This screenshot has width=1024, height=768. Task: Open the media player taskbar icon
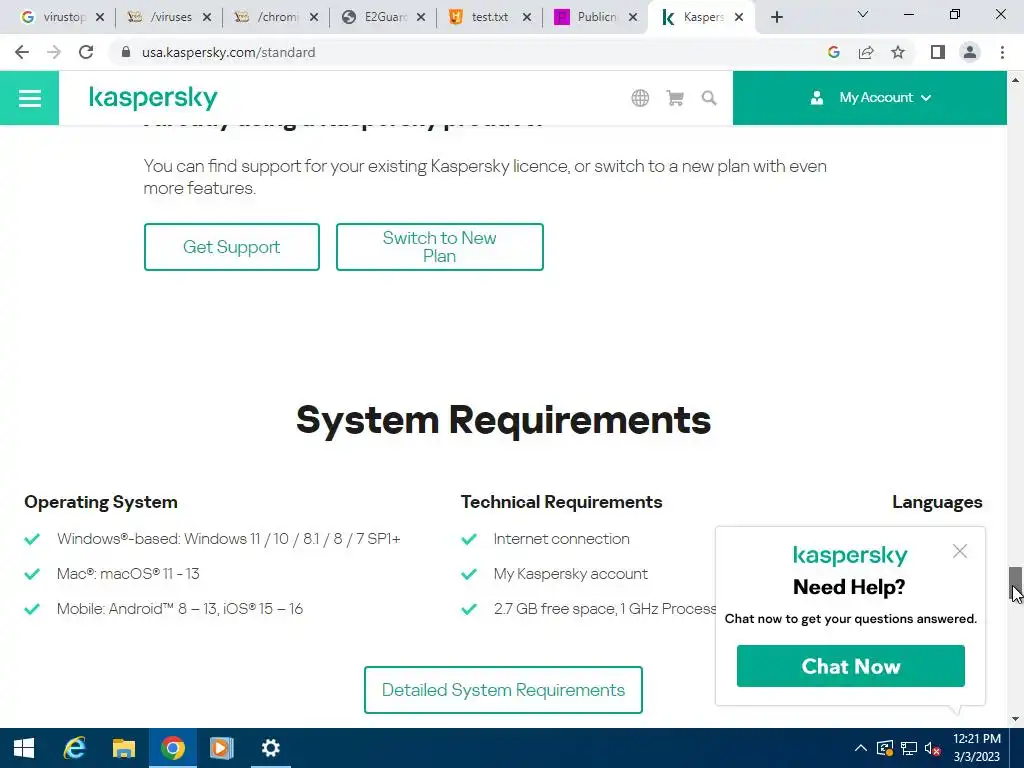click(x=221, y=748)
